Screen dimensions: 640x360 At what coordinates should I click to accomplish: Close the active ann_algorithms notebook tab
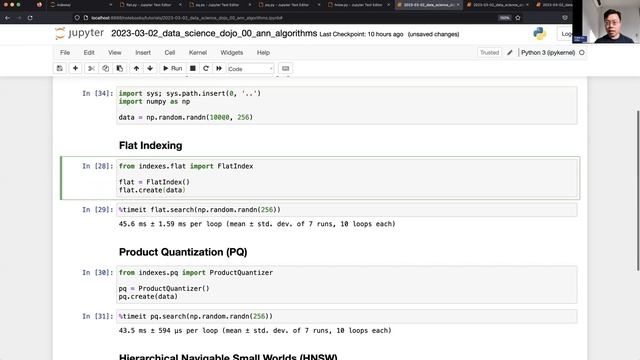tap(458, 5)
